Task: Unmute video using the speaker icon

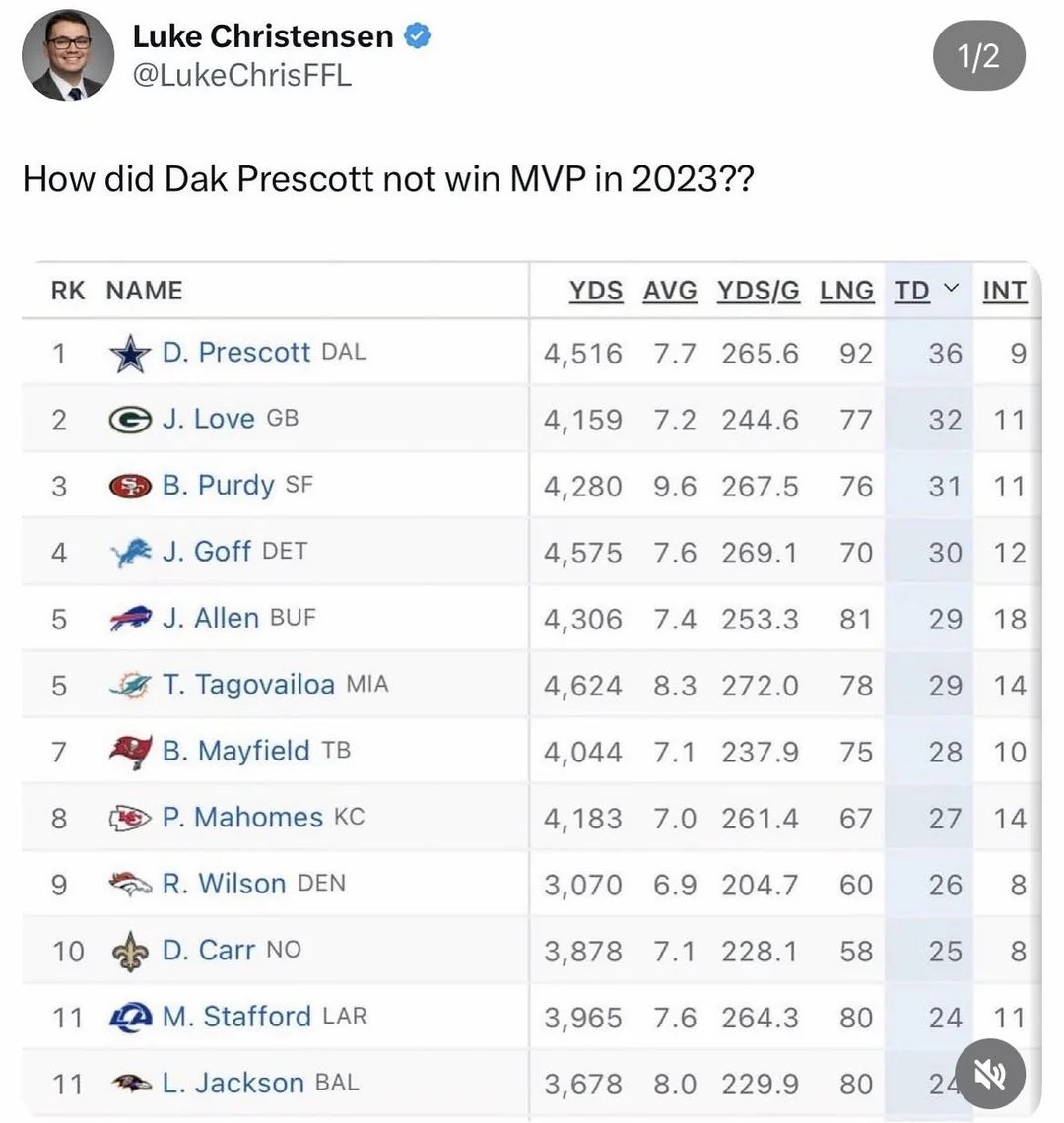Action: tap(991, 1074)
